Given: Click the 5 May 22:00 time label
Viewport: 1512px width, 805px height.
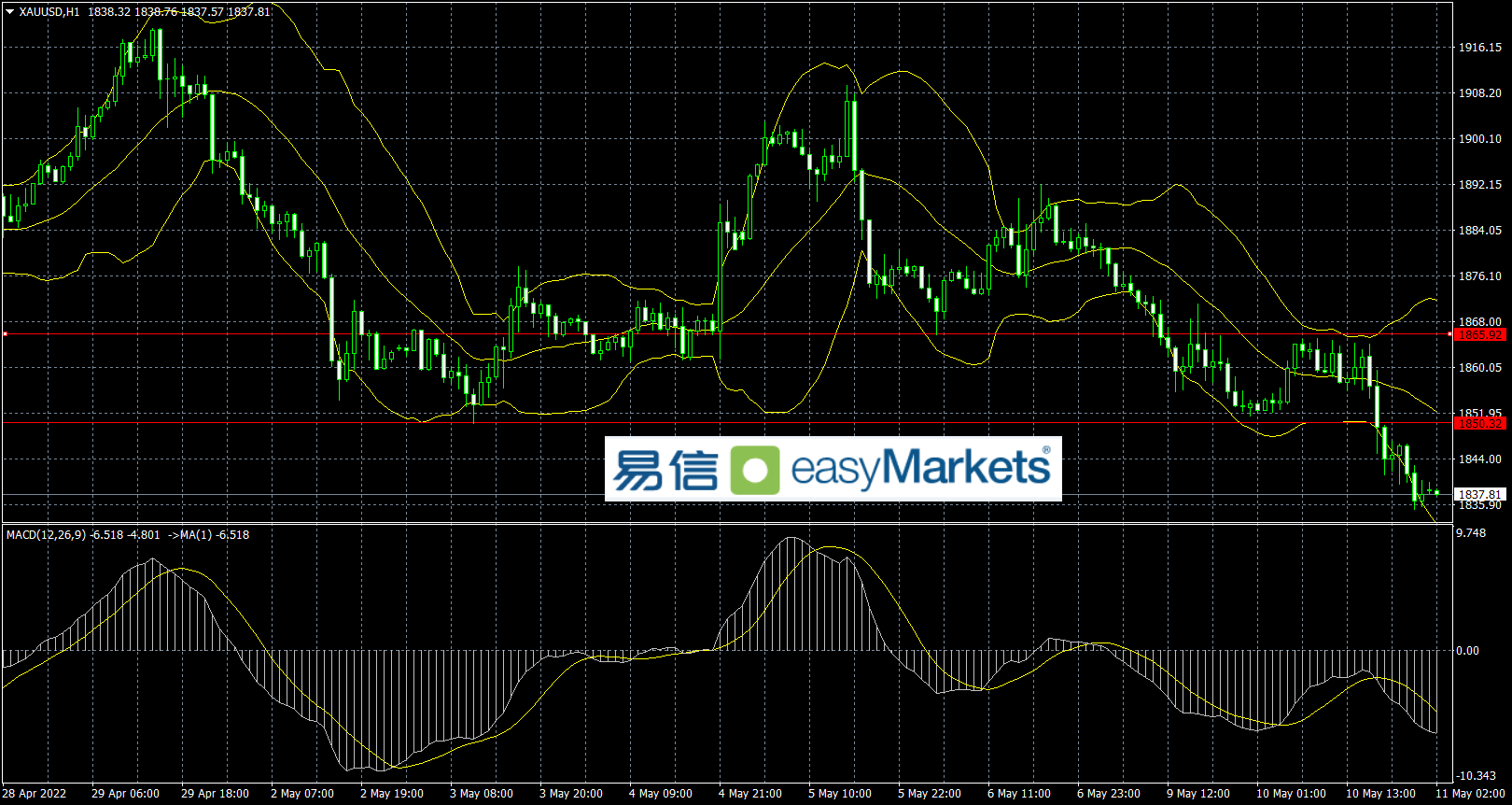Looking at the screenshot, I should 930,794.
